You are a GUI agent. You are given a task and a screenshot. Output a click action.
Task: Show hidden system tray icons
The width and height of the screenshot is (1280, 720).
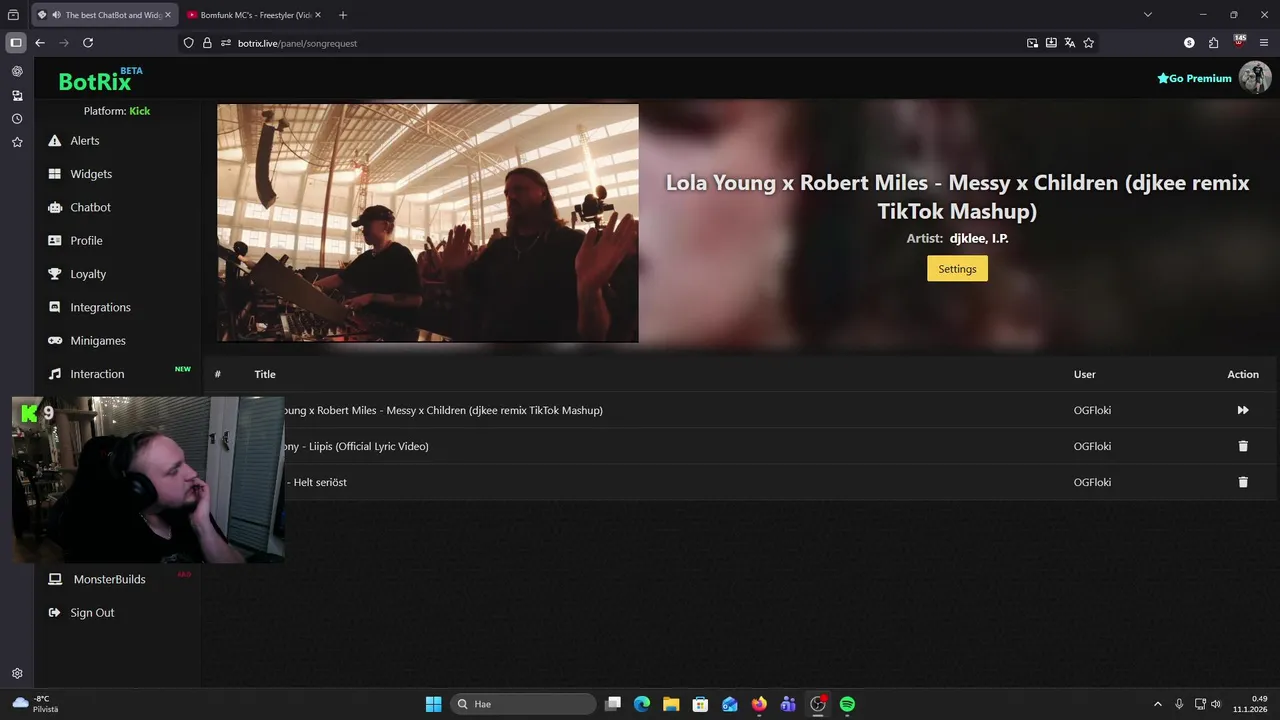click(x=1158, y=704)
